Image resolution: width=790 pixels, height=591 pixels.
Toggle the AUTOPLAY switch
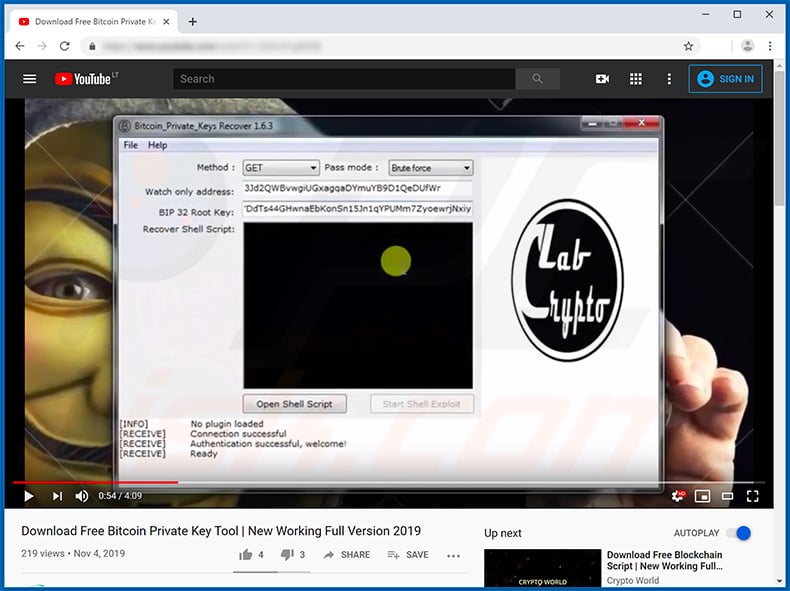[x=739, y=533]
